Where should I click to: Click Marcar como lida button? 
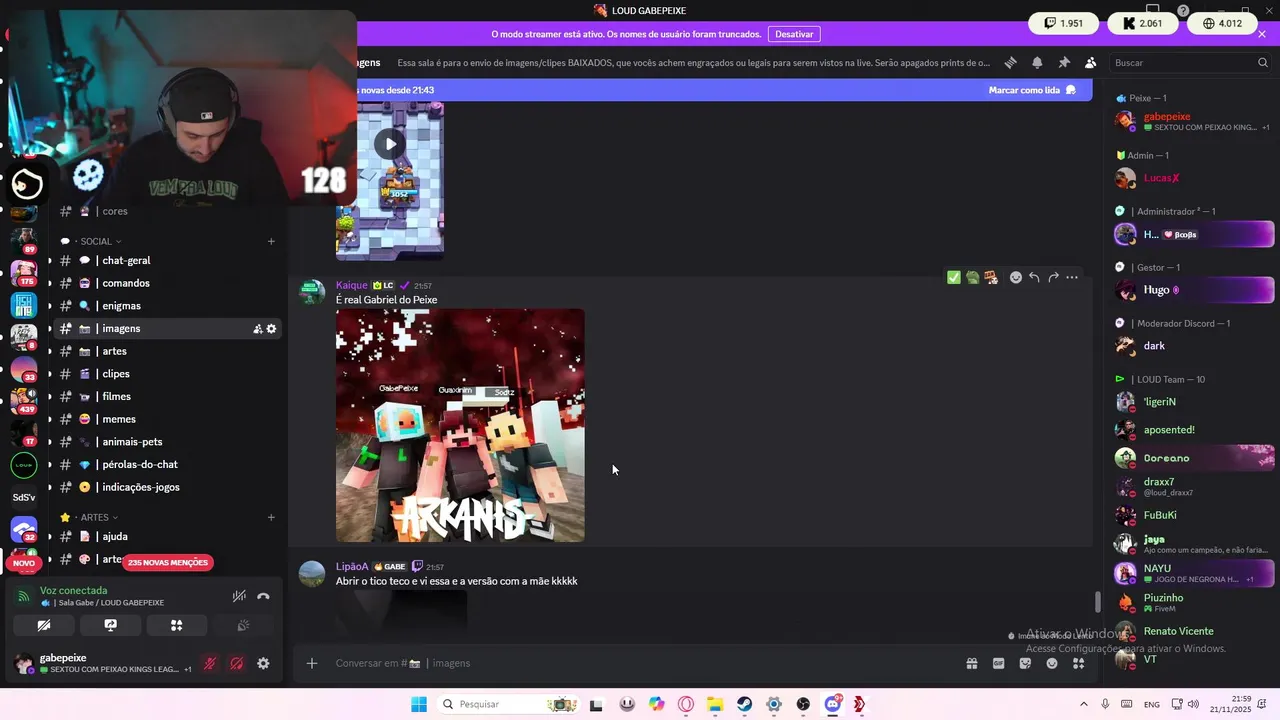pyautogui.click(x=1032, y=90)
